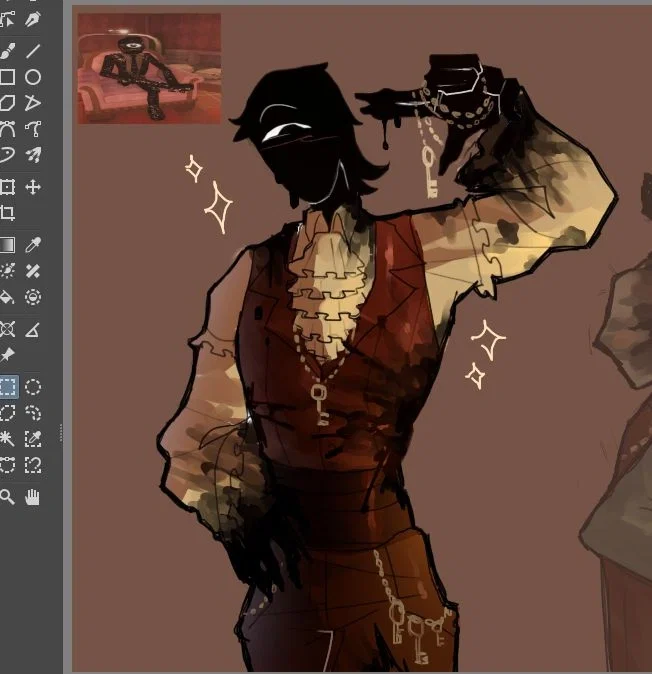Select the Similar Color Selection tool
The height and width of the screenshot is (674, 652).
[x=33, y=438]
